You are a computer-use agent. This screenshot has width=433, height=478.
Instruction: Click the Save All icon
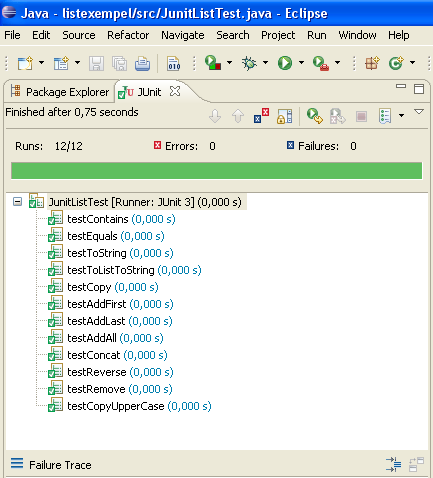[119, 63]
